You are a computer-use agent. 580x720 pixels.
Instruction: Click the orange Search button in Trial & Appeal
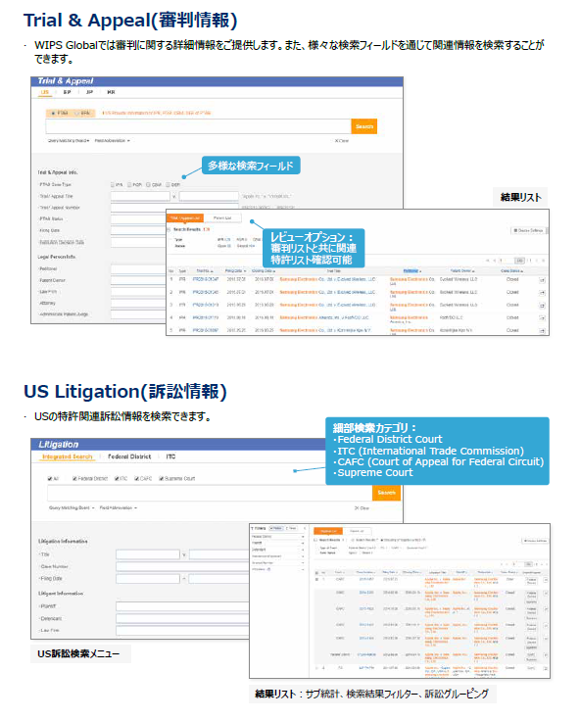364,126
